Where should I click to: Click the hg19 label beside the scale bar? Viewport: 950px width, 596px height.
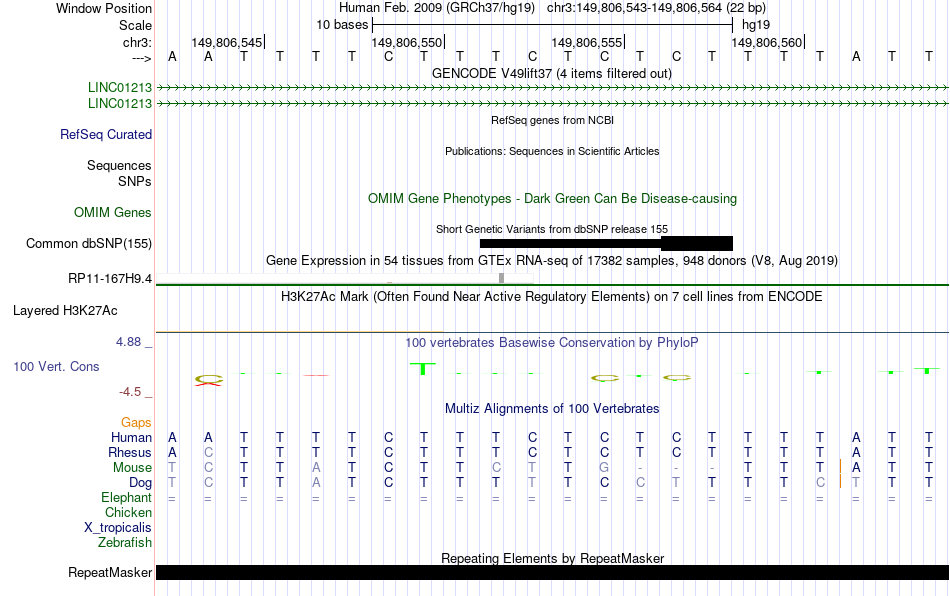pos(756,25)
